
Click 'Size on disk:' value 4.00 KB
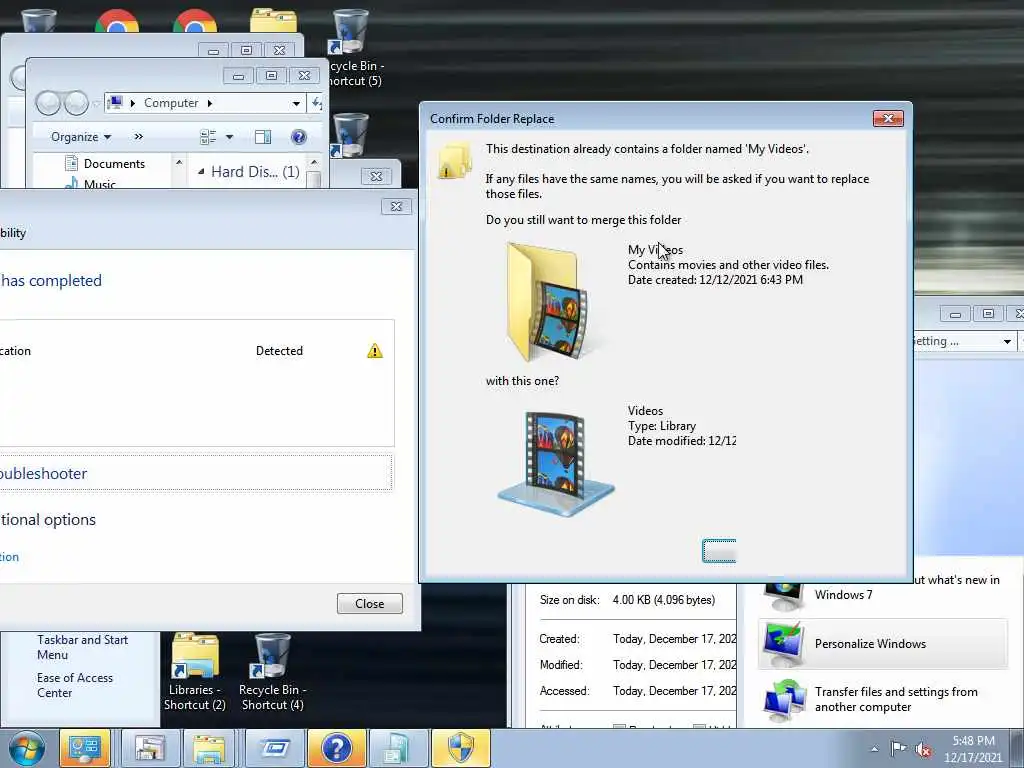pos(664,600)
